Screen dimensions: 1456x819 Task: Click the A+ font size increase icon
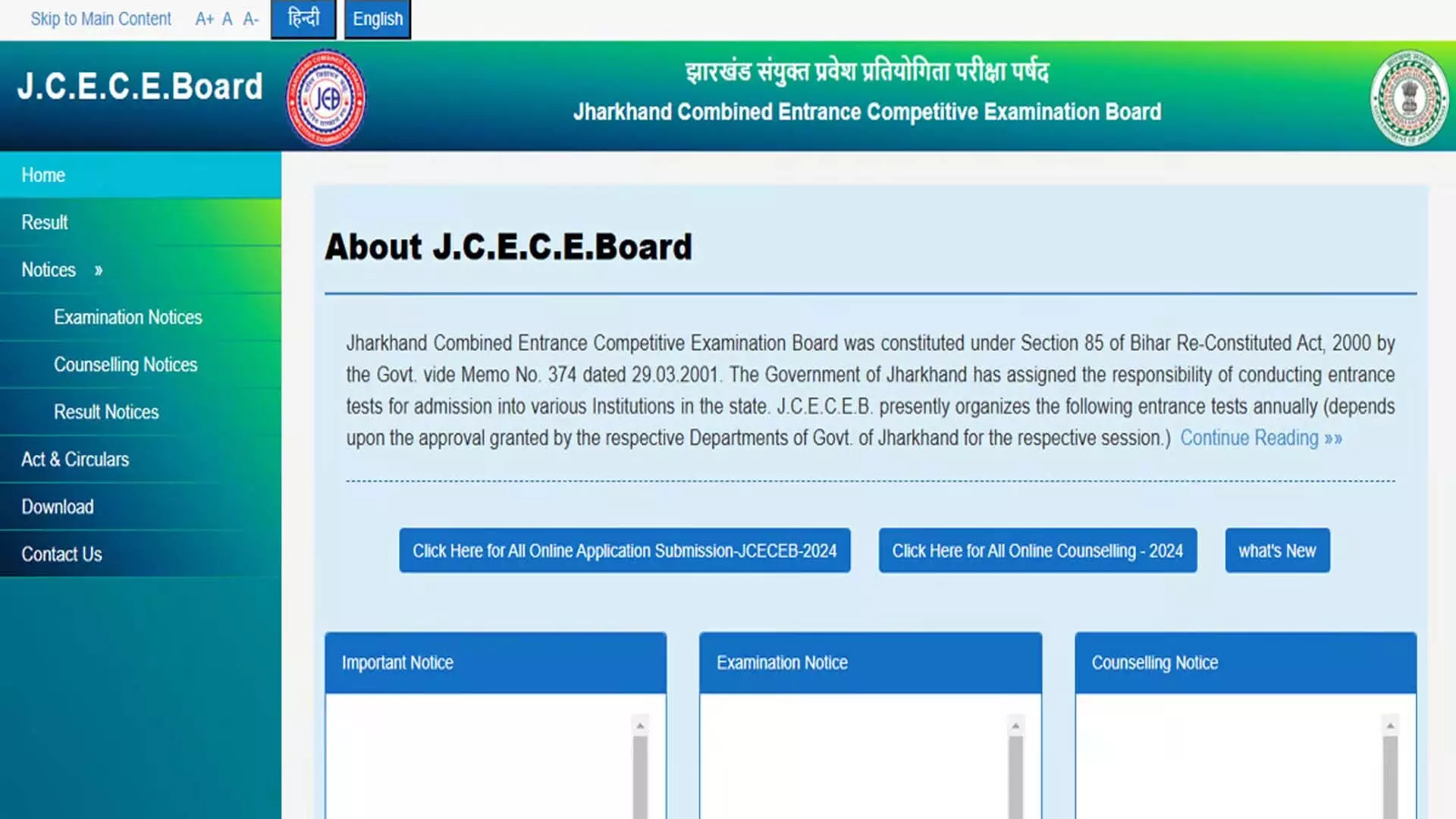201,18
